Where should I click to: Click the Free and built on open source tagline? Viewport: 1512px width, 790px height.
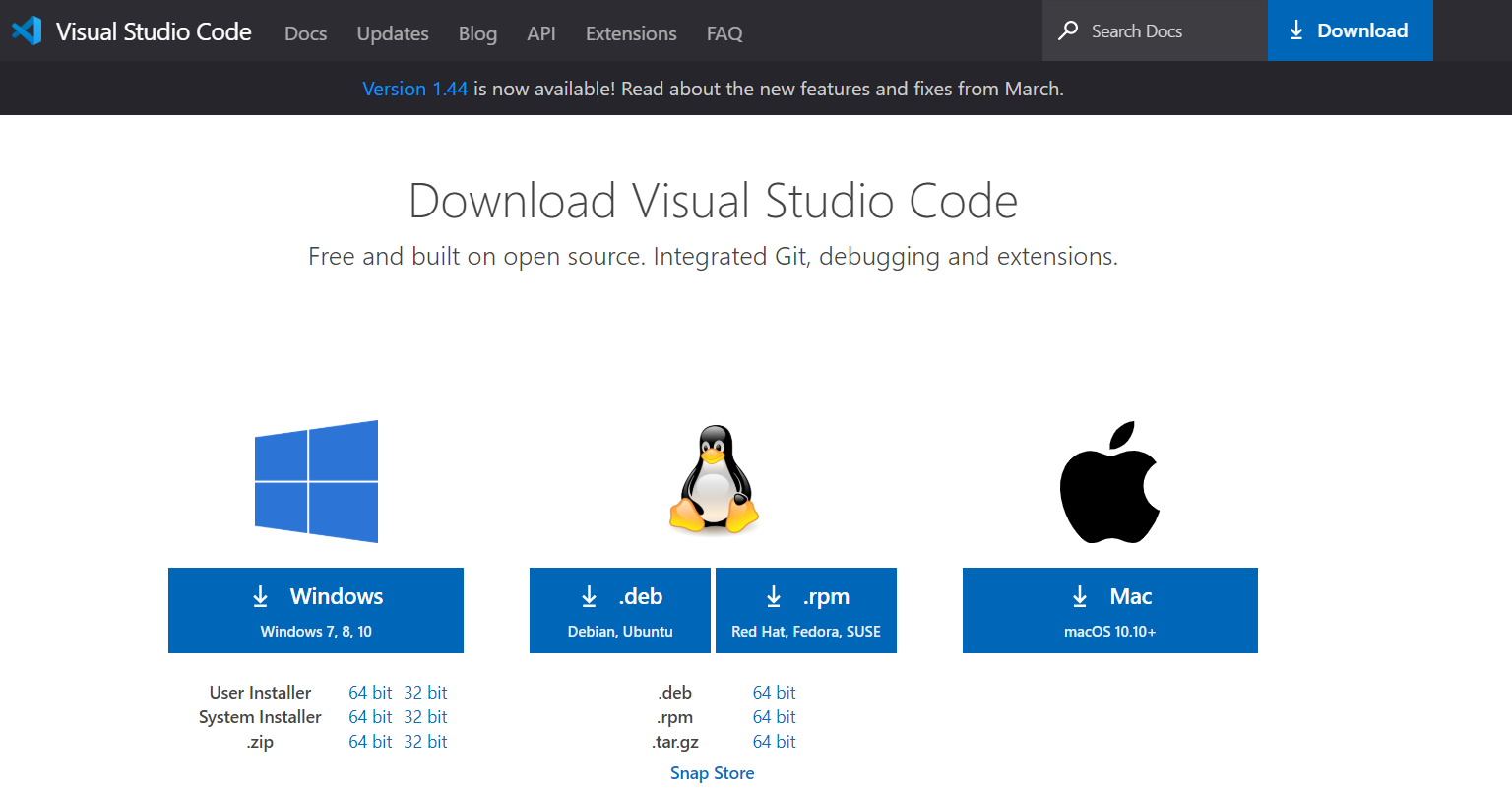713,257
